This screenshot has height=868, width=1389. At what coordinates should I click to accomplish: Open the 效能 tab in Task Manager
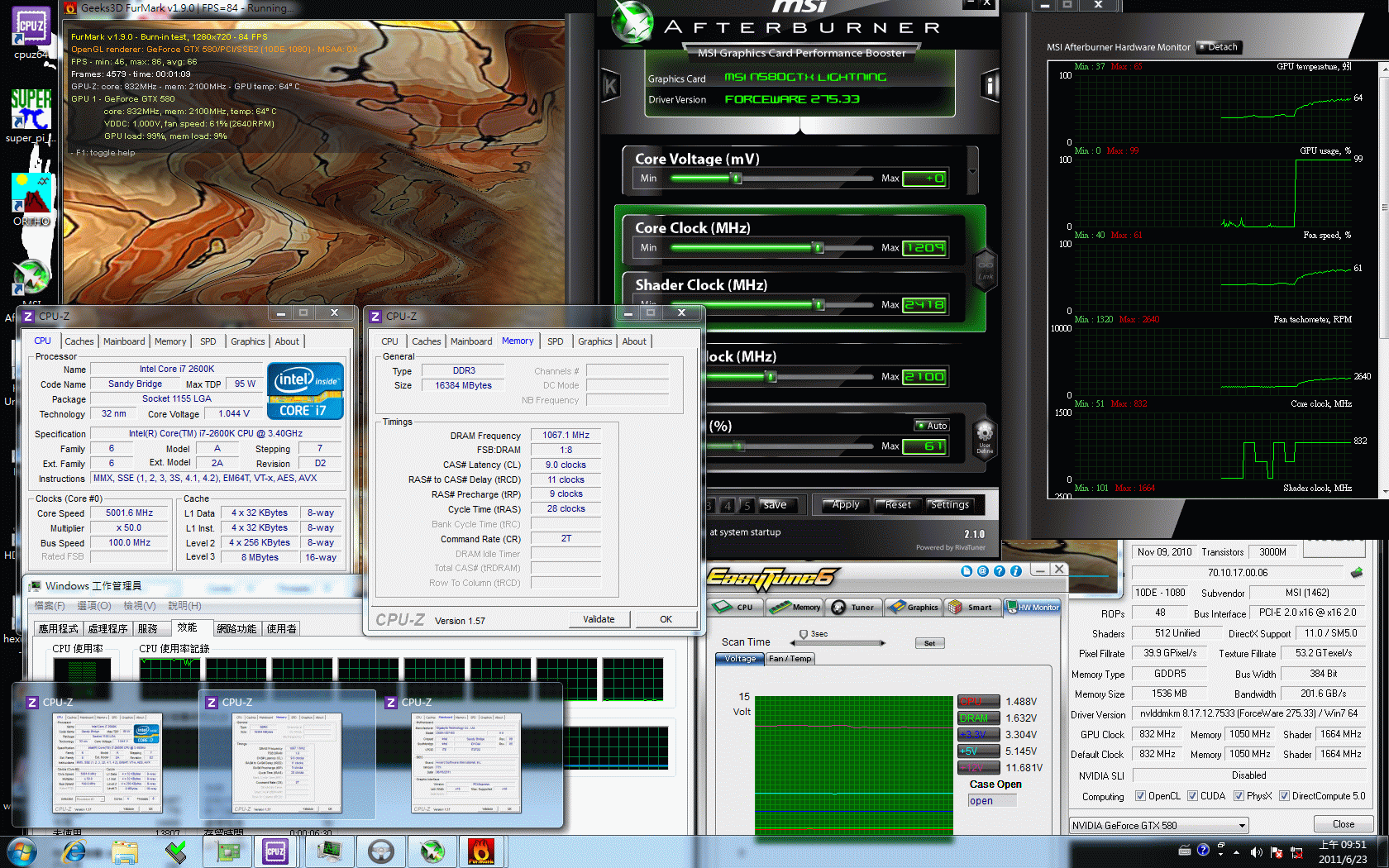coord(187,627)
